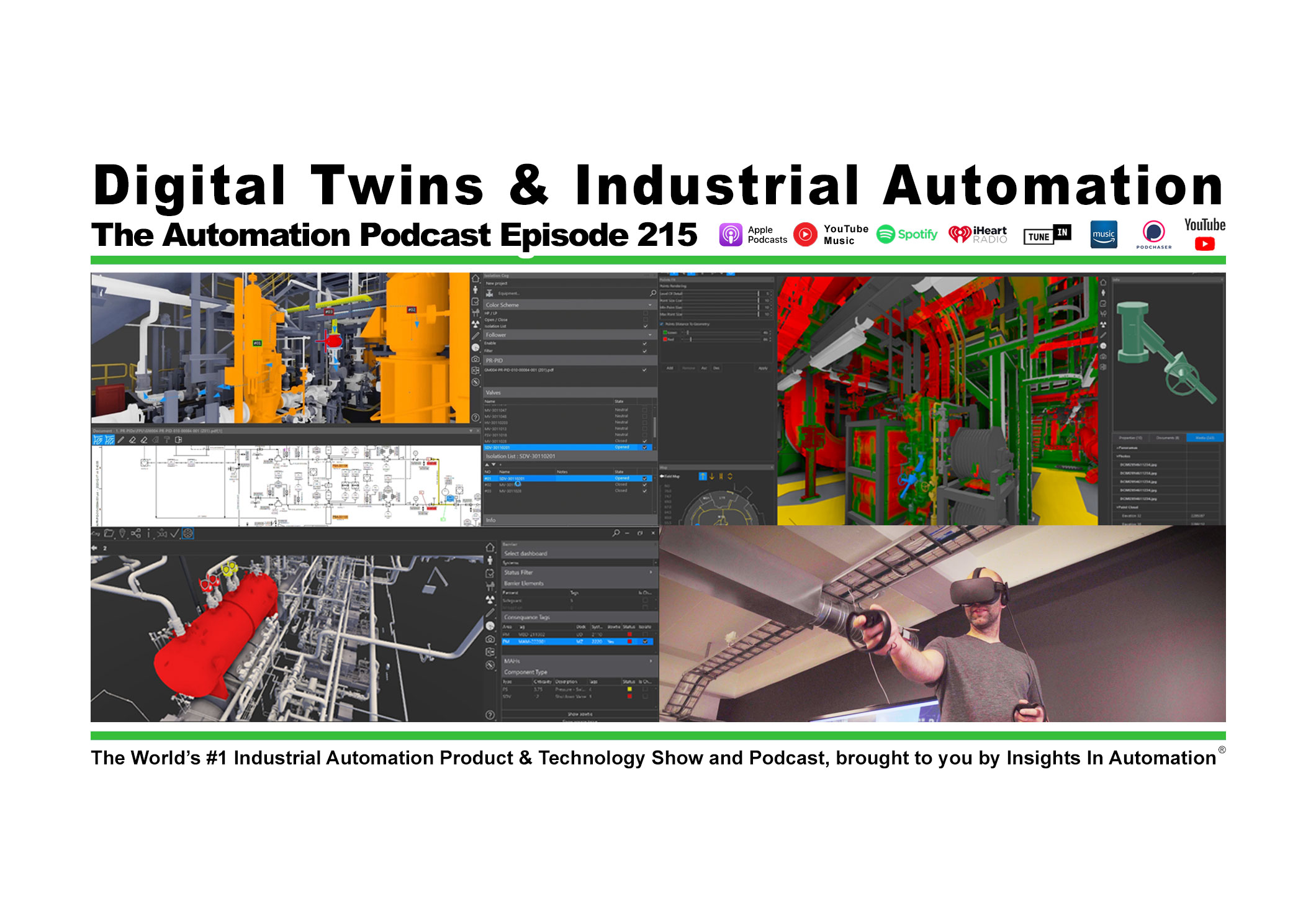This screenshot has width=1316, height=919.
Task: Expand the MAHs section
Action: (651, 661)
